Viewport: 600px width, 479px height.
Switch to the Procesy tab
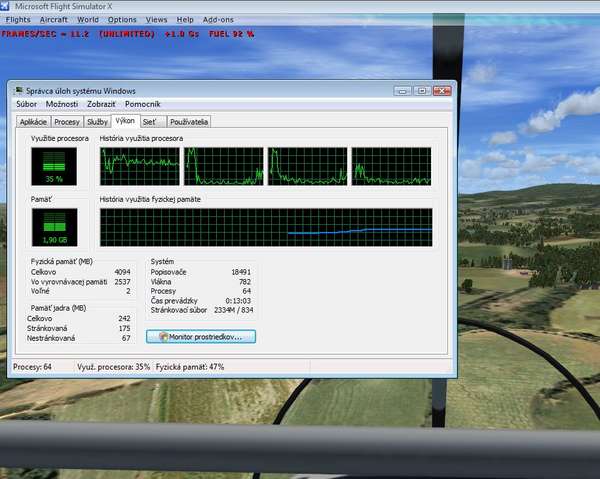[x=67, y=122]
